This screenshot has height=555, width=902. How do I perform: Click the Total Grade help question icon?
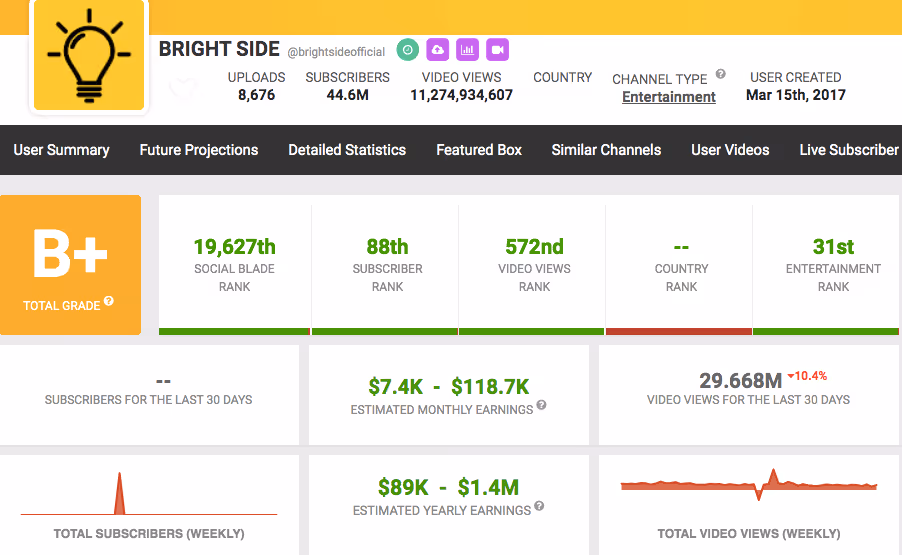pos(109,301)
